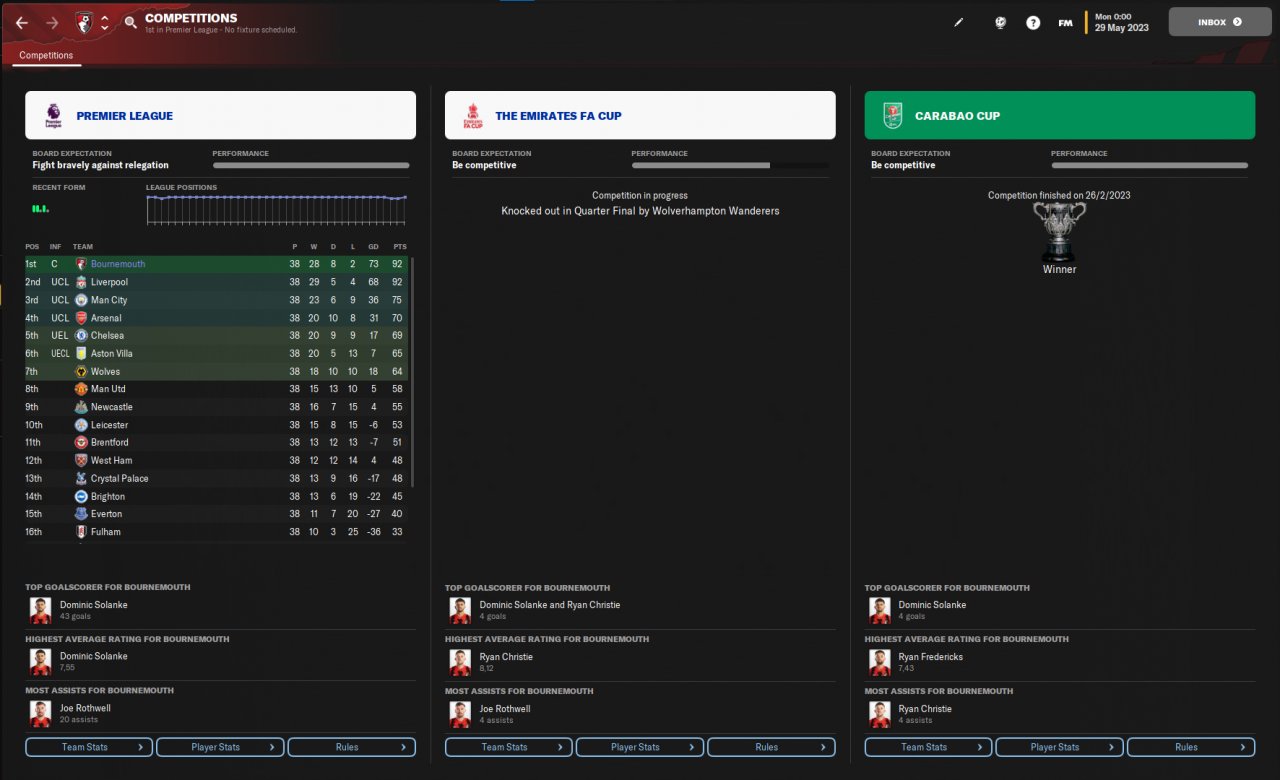1280x780 pixels.
Task: Open the FM menu icon
Action: (1066, 22)
